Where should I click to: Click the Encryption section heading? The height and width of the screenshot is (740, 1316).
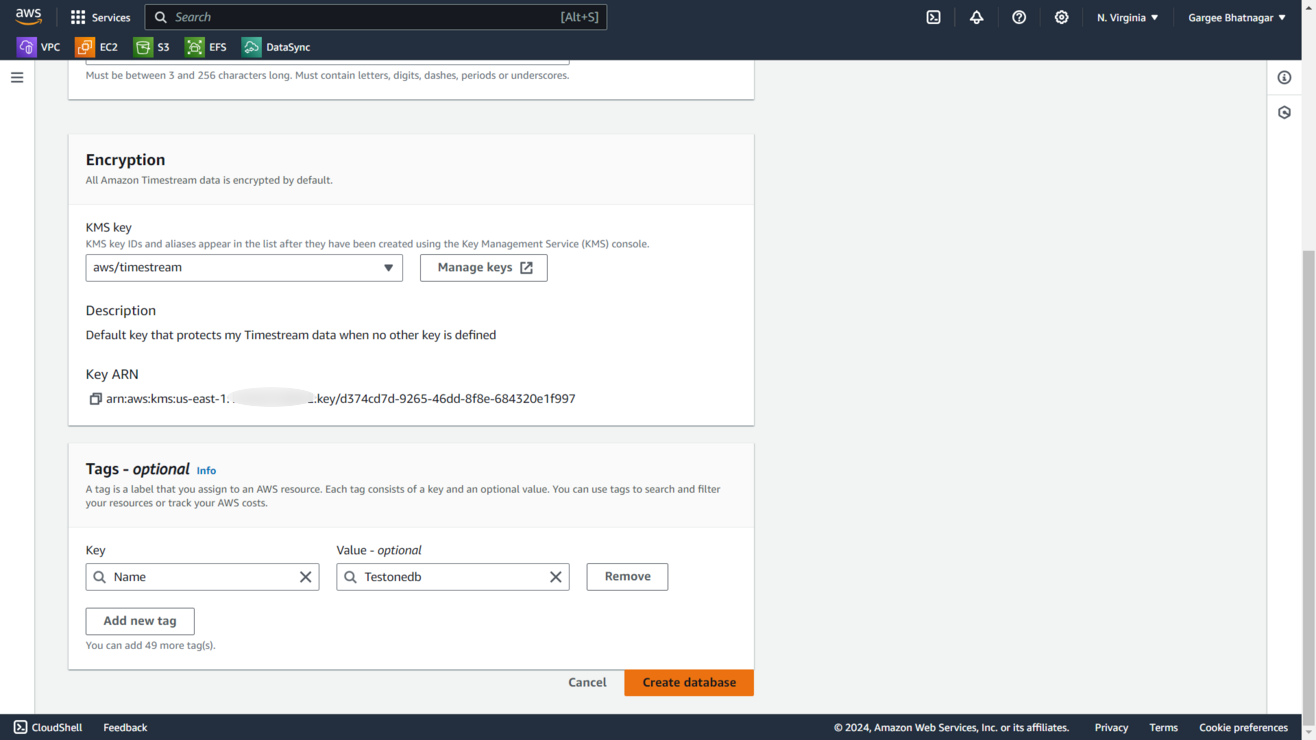[125, 160]
